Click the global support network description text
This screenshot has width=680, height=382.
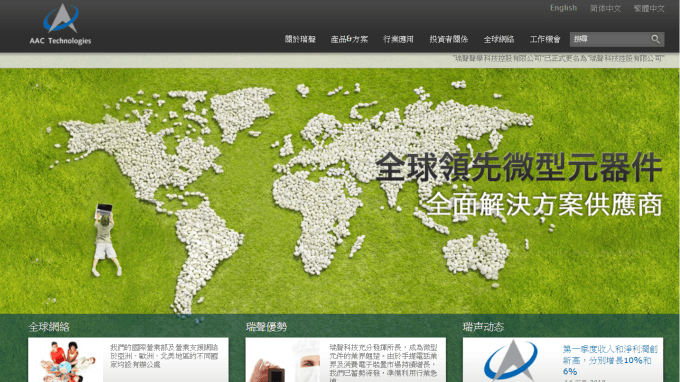click(x=164, y=356)
